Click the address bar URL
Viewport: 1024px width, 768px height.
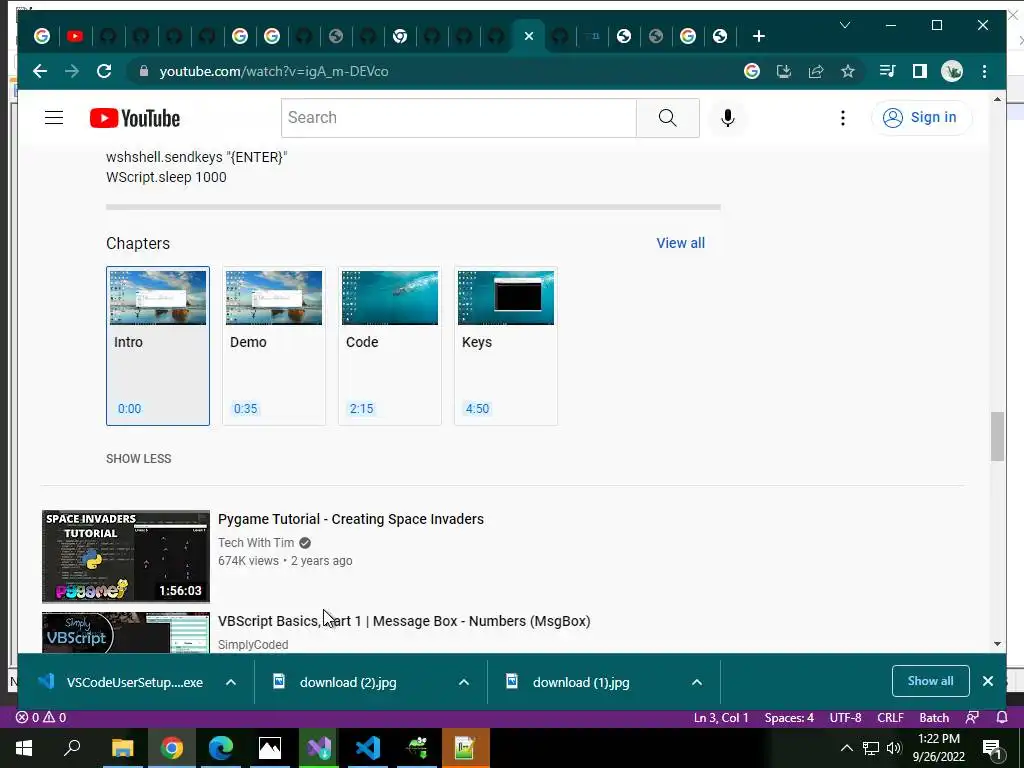pos(274,71)
